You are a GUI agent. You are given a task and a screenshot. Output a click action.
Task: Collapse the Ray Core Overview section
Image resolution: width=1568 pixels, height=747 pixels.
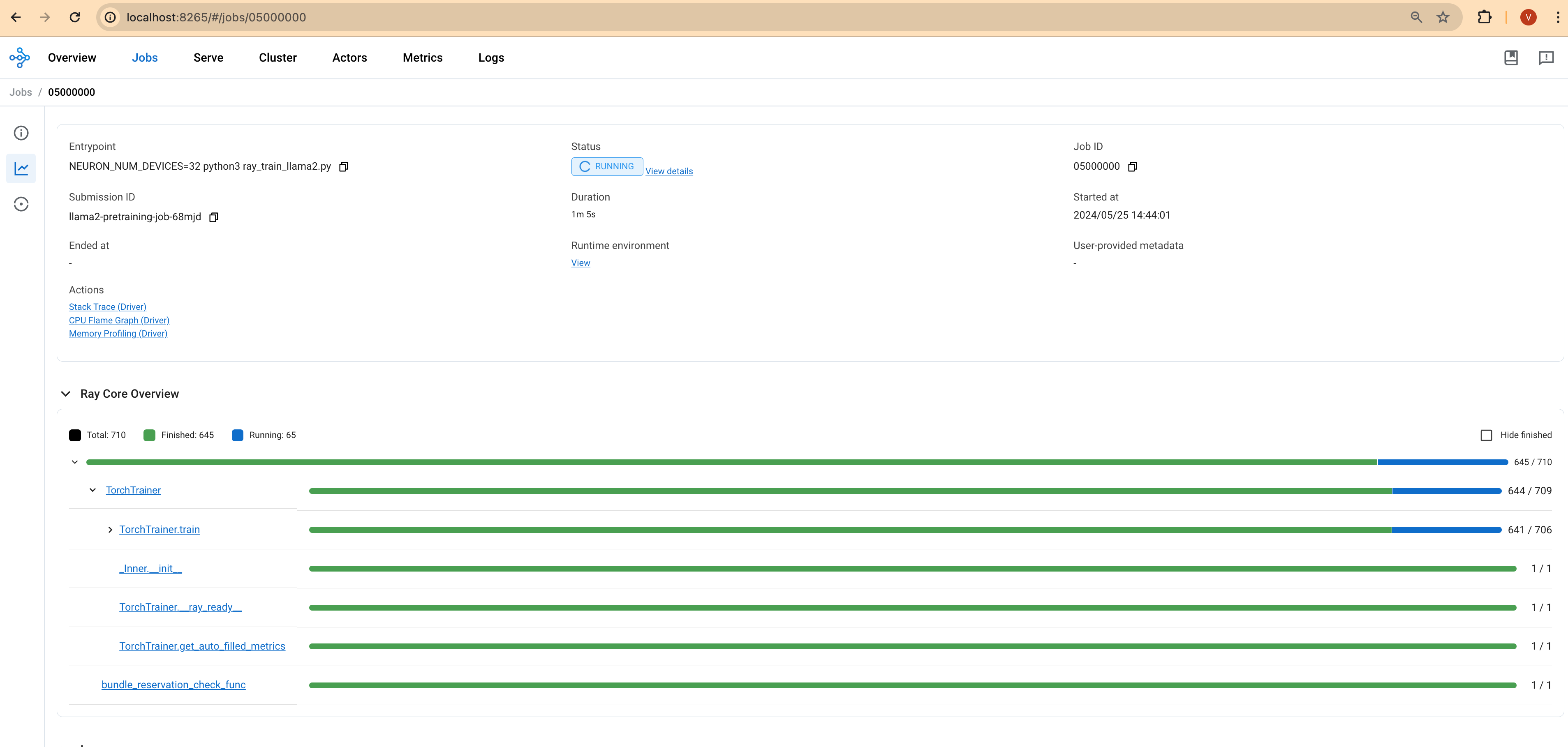click(66, 394)
